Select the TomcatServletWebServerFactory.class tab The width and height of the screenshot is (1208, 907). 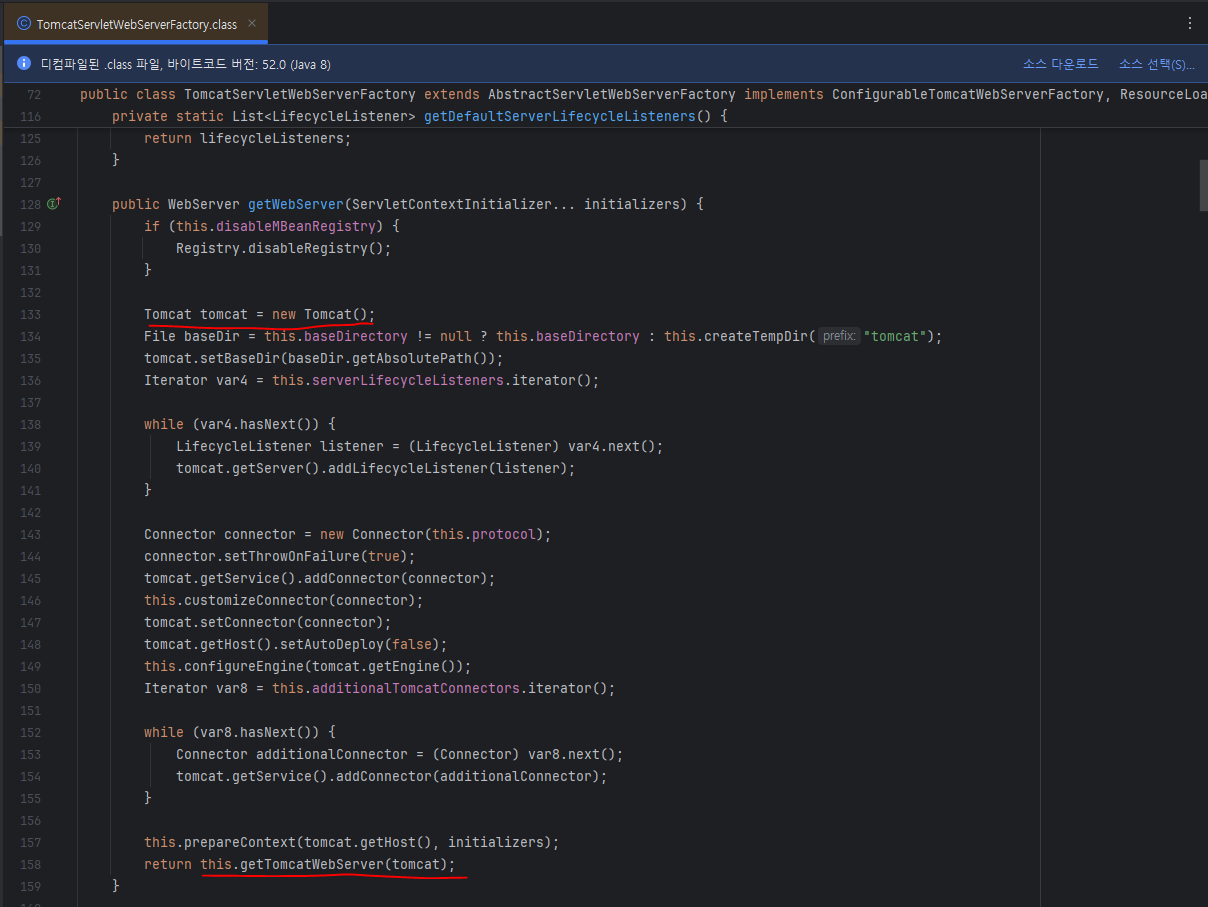click(x=135, y=23)
